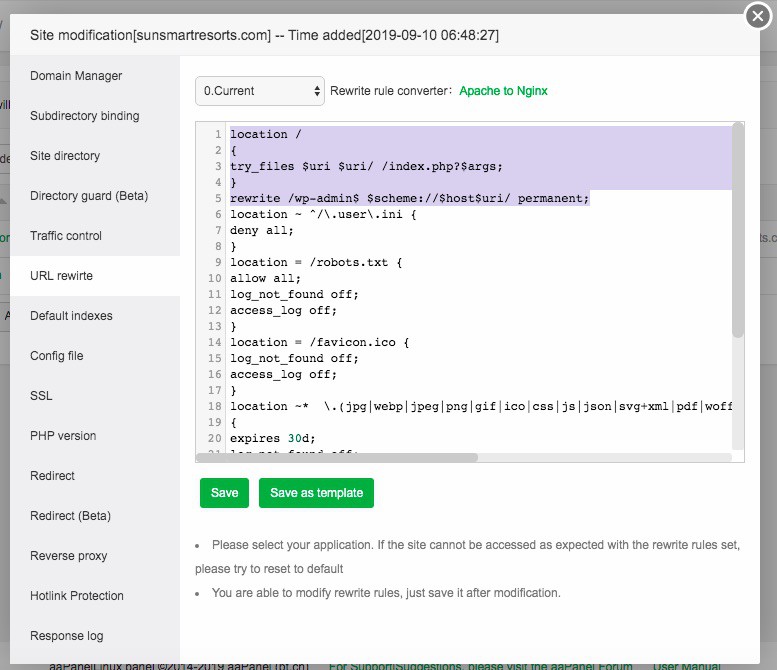The width and height of the screenshot is (777, 670).
Task: Switch to PHP version tab
Action: click(63, 436)
